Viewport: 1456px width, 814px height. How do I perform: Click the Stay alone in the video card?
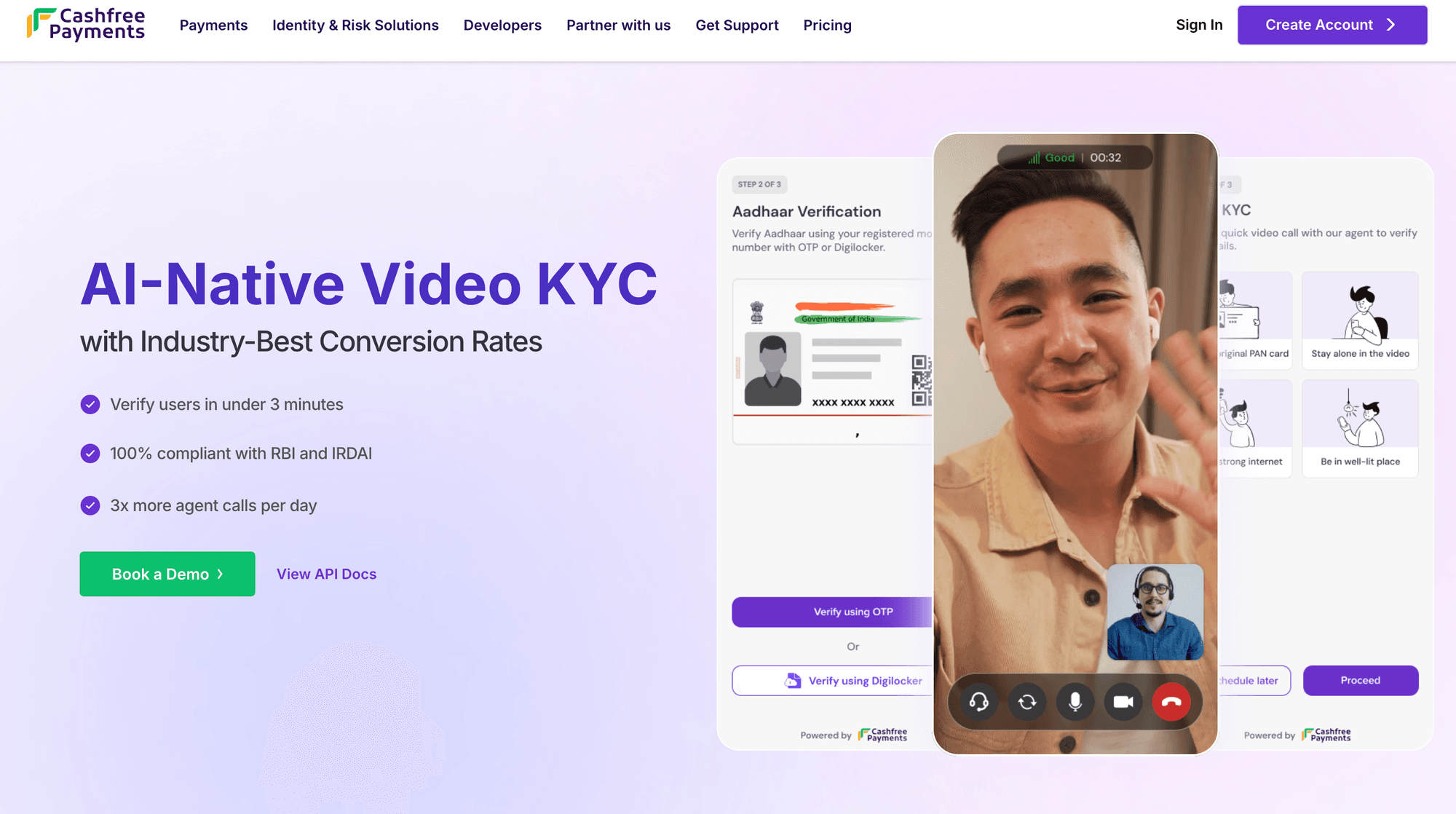[1360, 320]
